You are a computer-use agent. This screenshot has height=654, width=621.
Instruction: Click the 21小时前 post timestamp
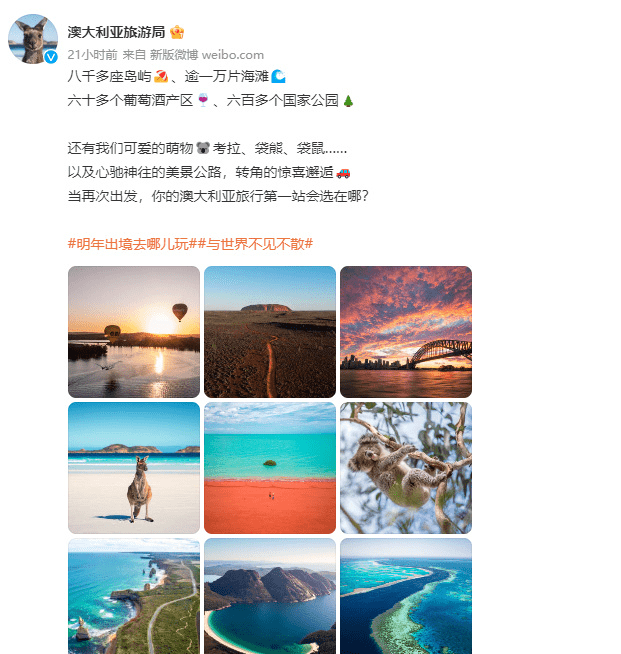coord(93,55)
